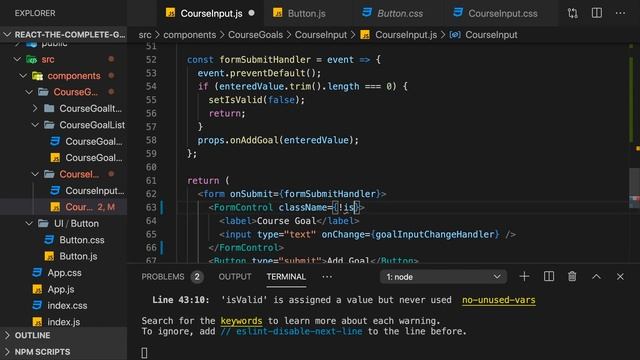Open the '1: node' terminal dropdown
The width and height of the screenshot is (640, 360).
[x=444, y=277]
